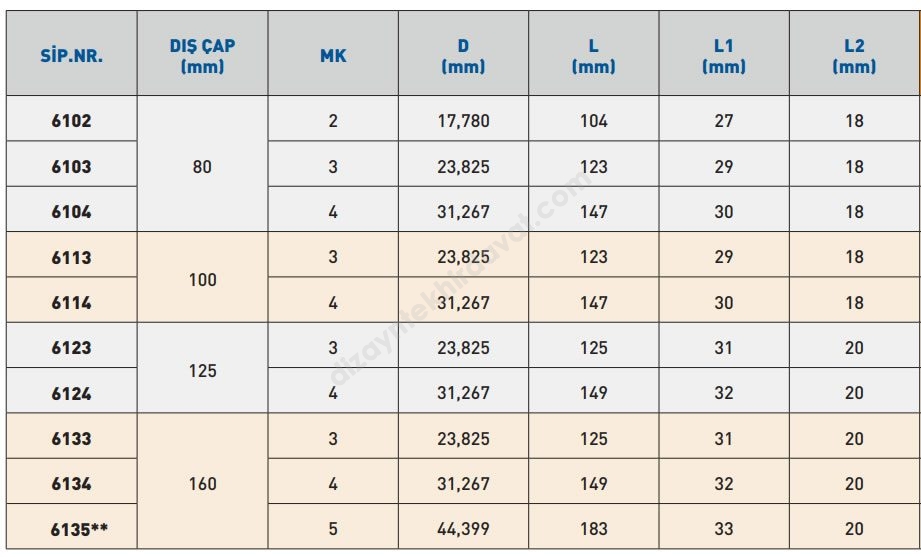The height and width of the screenshot is (557, 921).
Task: Select the DIŞ ÇAP (mm) header cell
Action: (203, 56)
